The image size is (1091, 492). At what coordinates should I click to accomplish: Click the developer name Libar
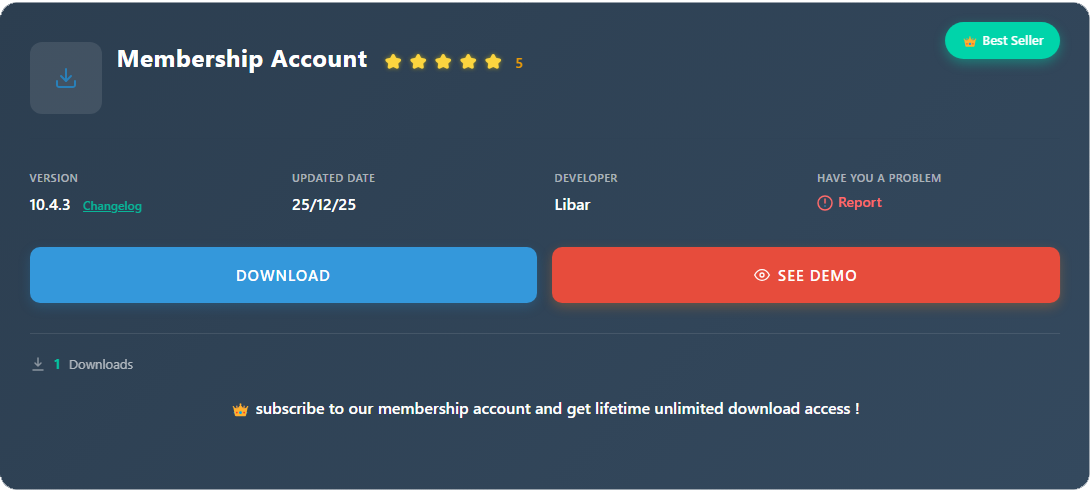[573, 205]
